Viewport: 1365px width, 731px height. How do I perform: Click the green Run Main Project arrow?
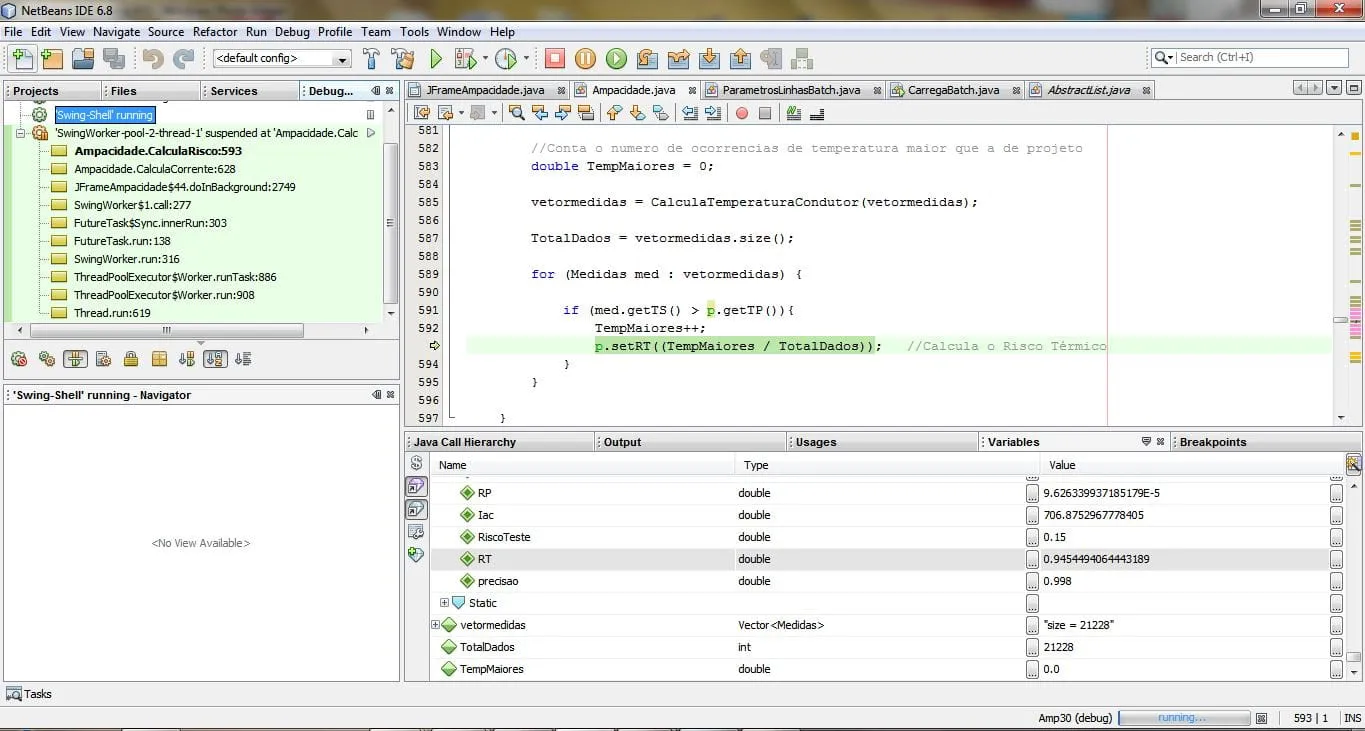pyautogui.click(x=436, y=59)
